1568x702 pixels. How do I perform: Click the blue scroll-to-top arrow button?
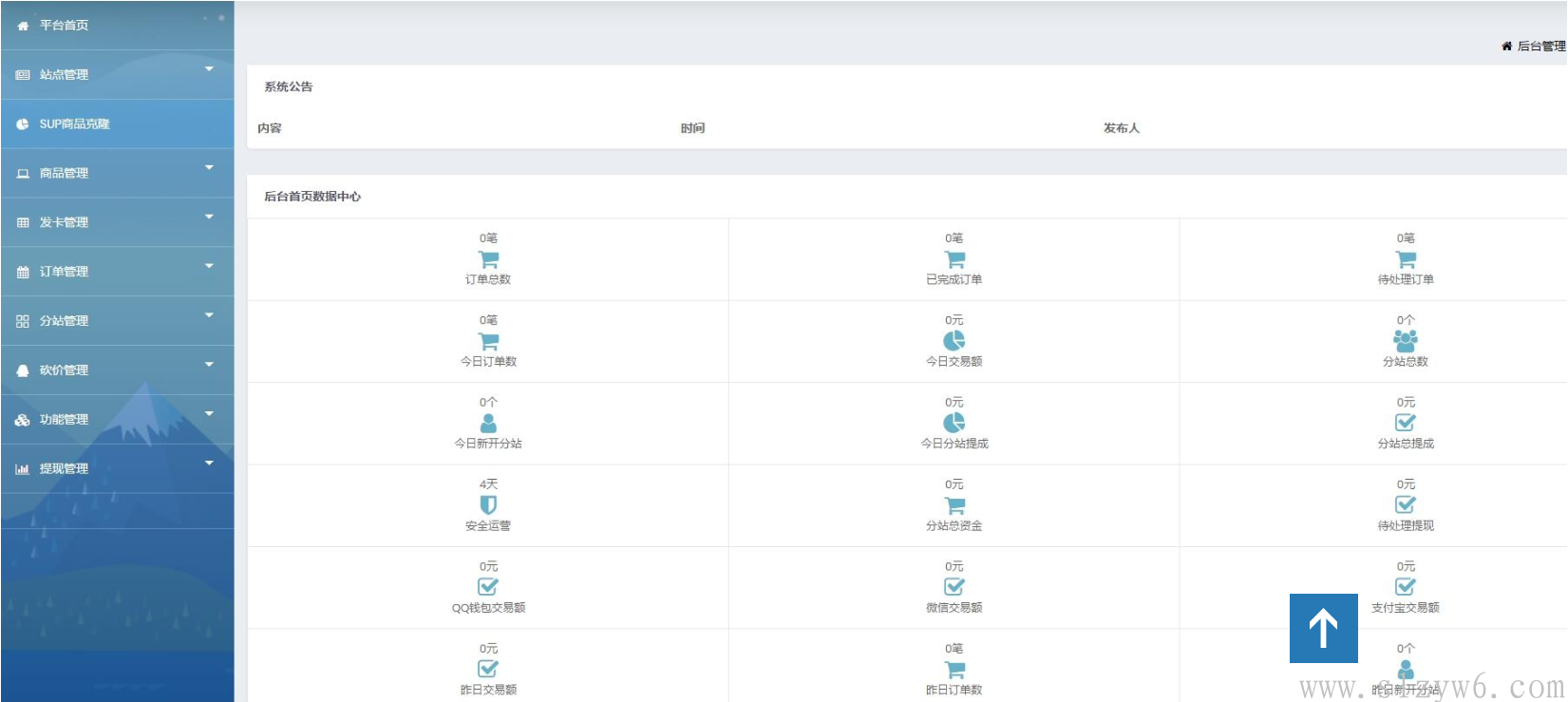1323,628
